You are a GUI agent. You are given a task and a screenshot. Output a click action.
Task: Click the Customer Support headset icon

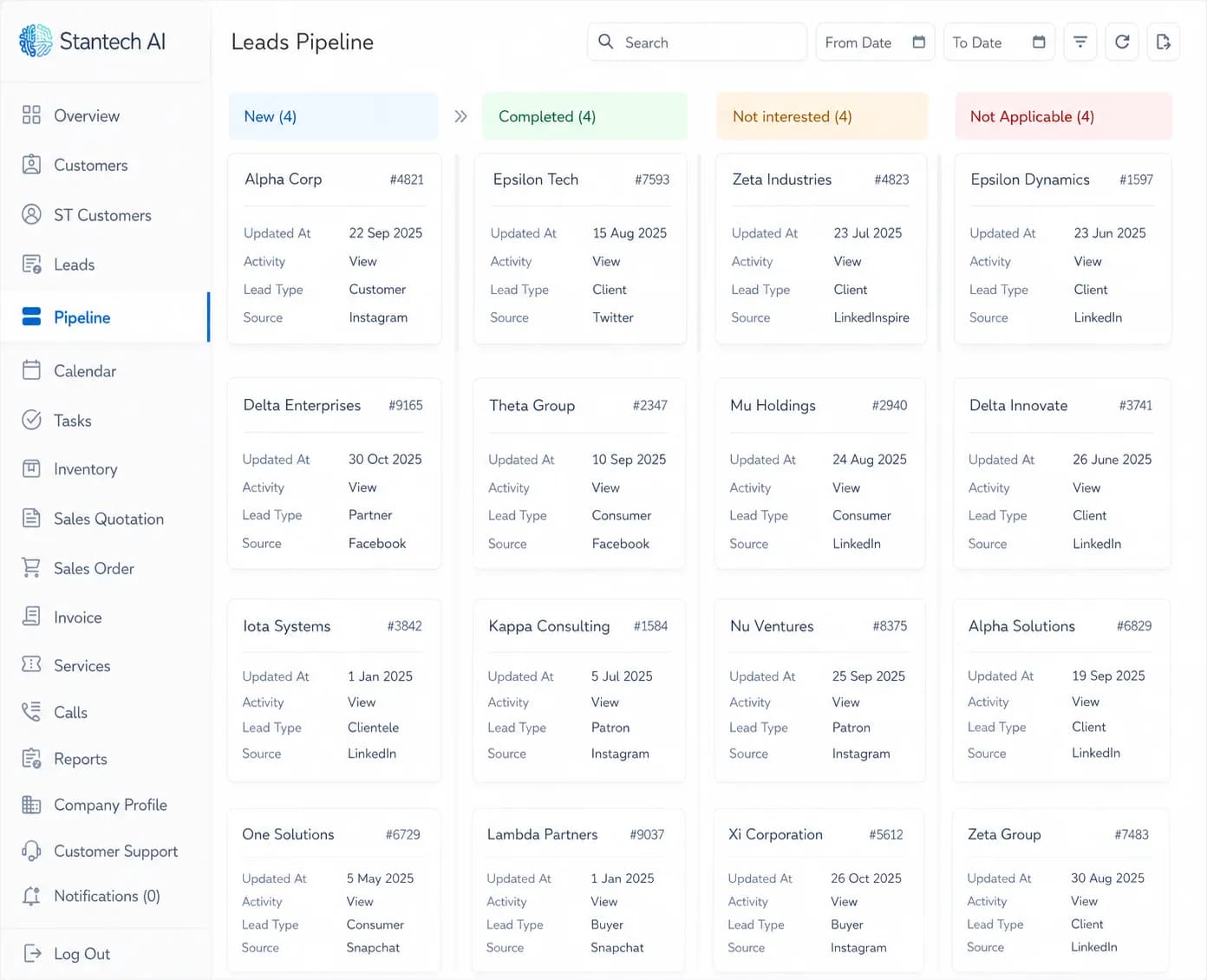[x=31, y=851]
